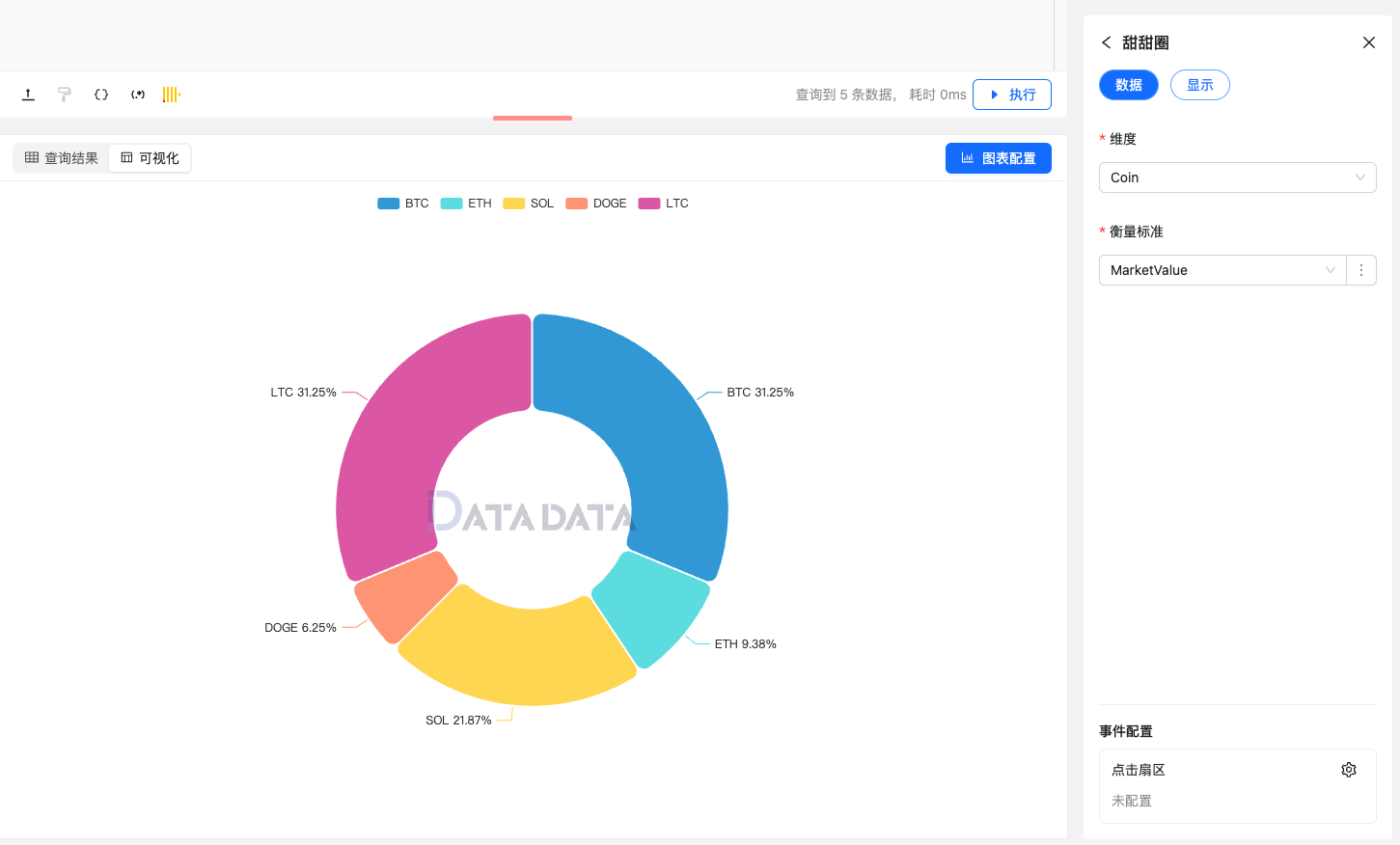Click the upload arrow icon in the toolbar

coord(28,95)
